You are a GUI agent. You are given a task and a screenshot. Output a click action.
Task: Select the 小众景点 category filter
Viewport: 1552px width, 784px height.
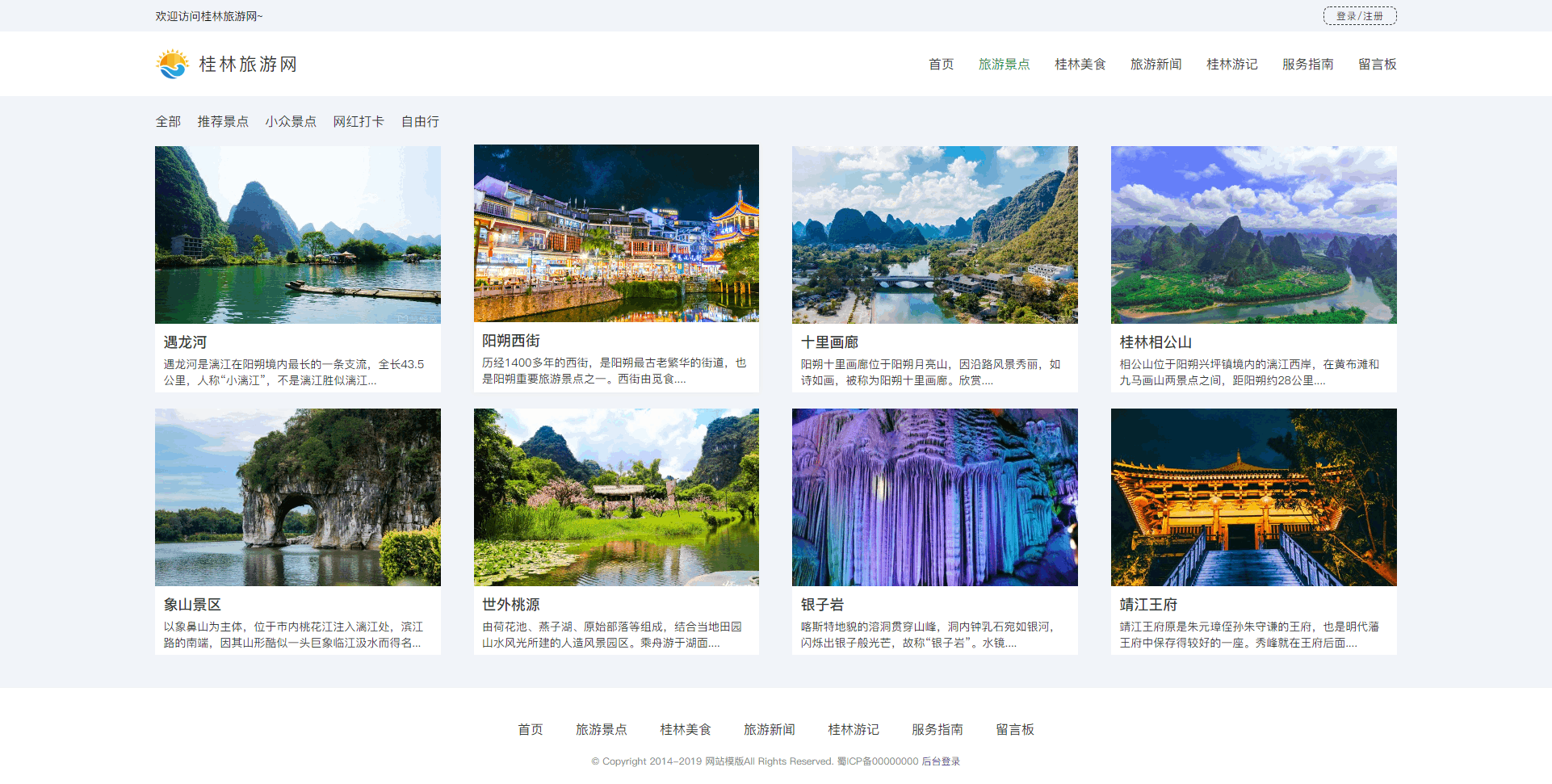tap(291, 121)
